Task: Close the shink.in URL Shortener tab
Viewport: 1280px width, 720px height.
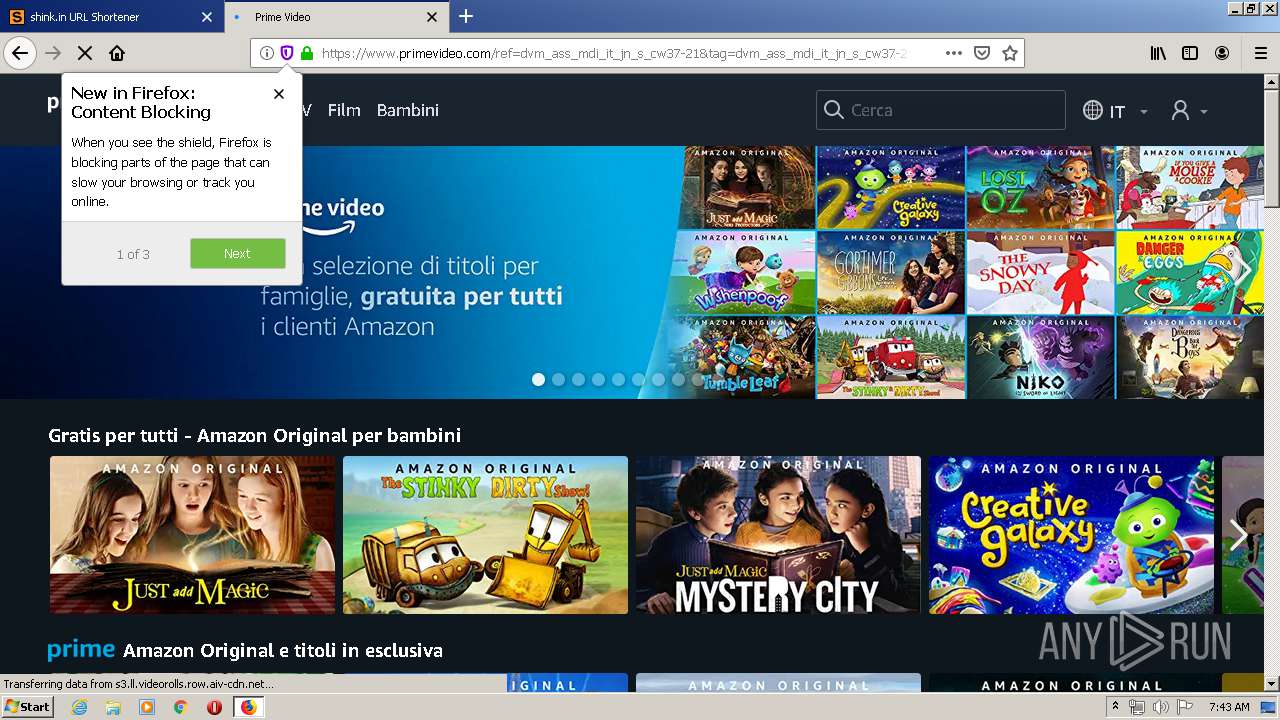Action: [207, 17]
